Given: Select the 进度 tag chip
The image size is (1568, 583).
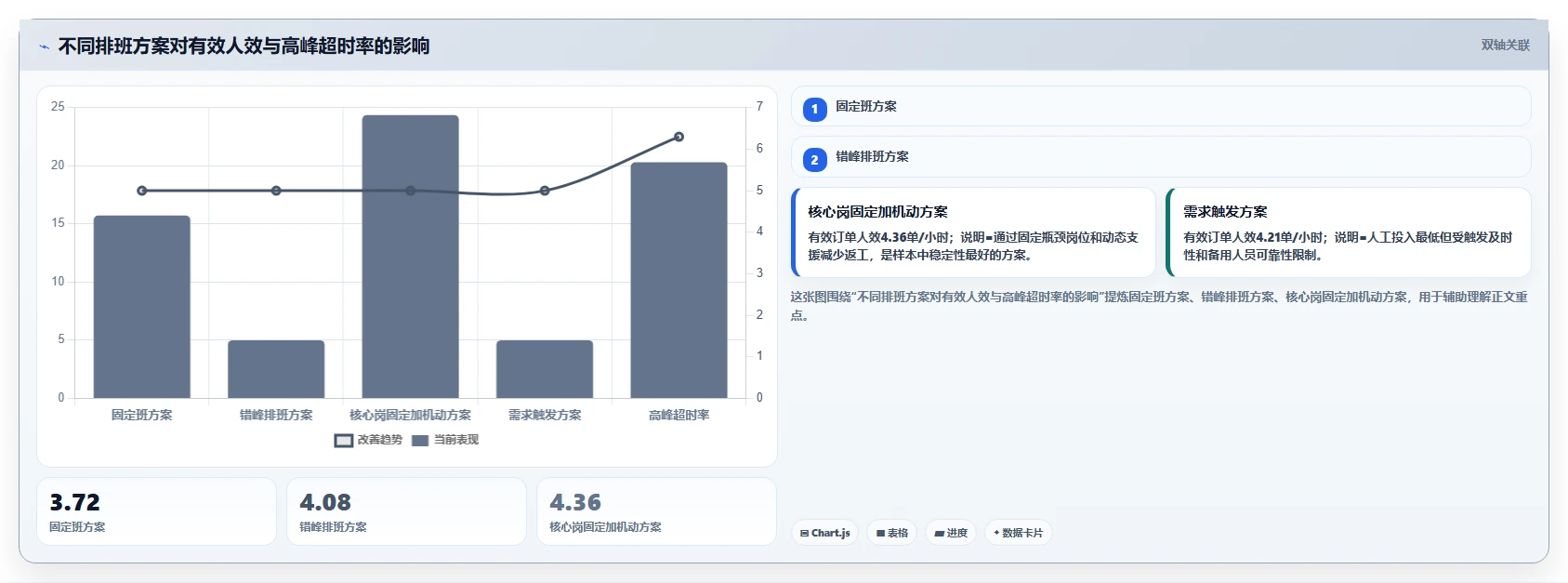Looking at the screenshot, I should [x=951, y=533].
